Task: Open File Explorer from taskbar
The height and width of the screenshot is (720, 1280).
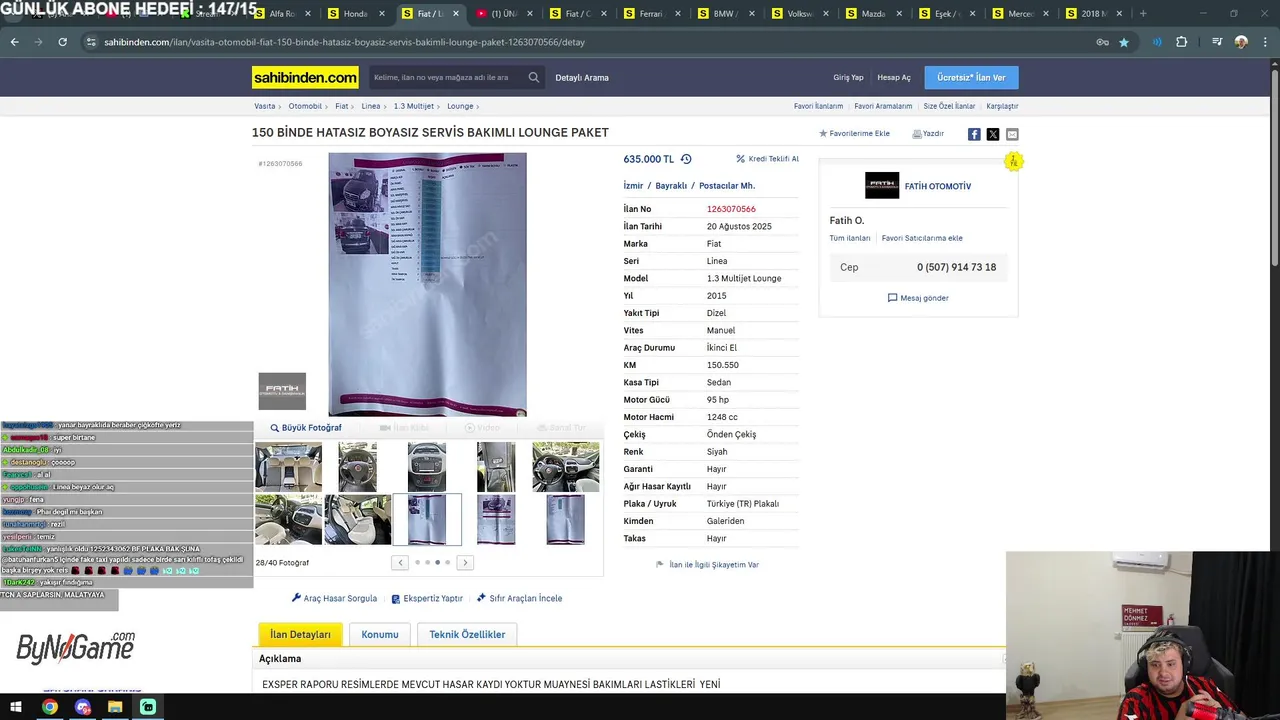Action: tap(115, 707)
